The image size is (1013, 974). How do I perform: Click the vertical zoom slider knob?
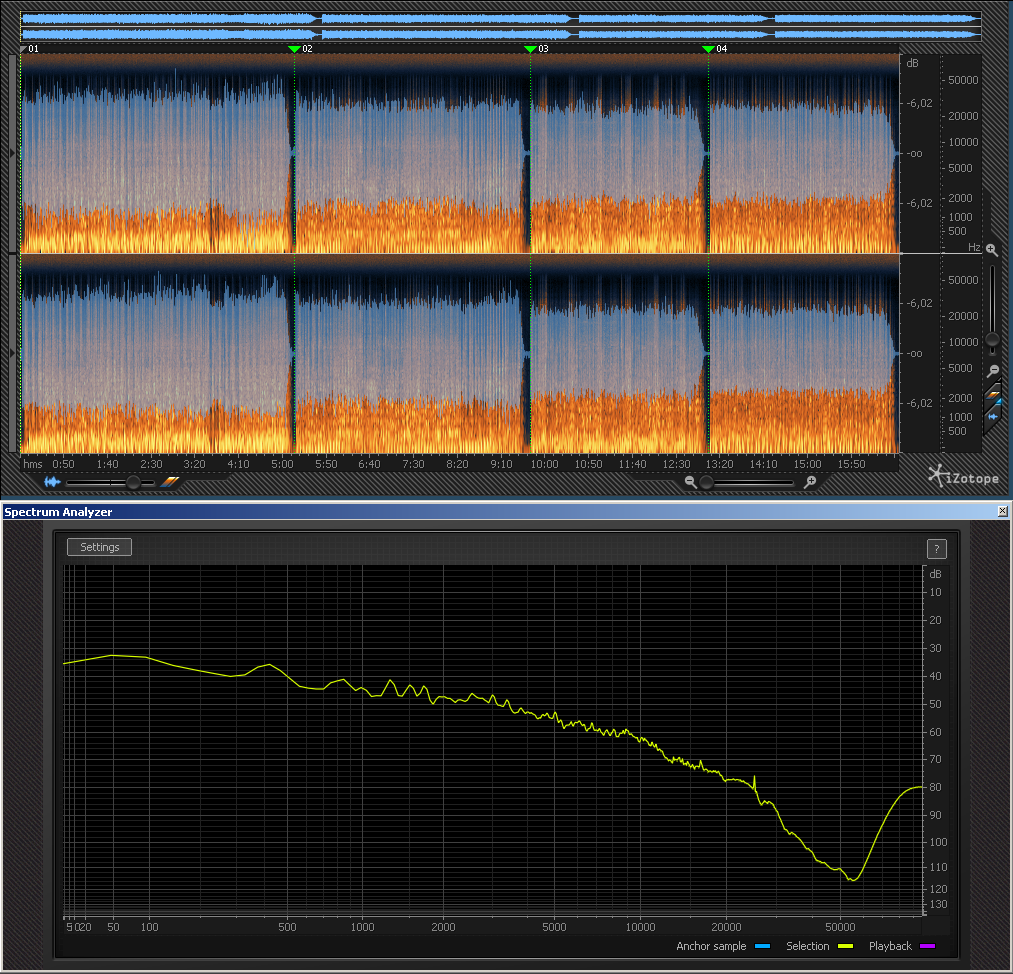(x=992, y=340)
